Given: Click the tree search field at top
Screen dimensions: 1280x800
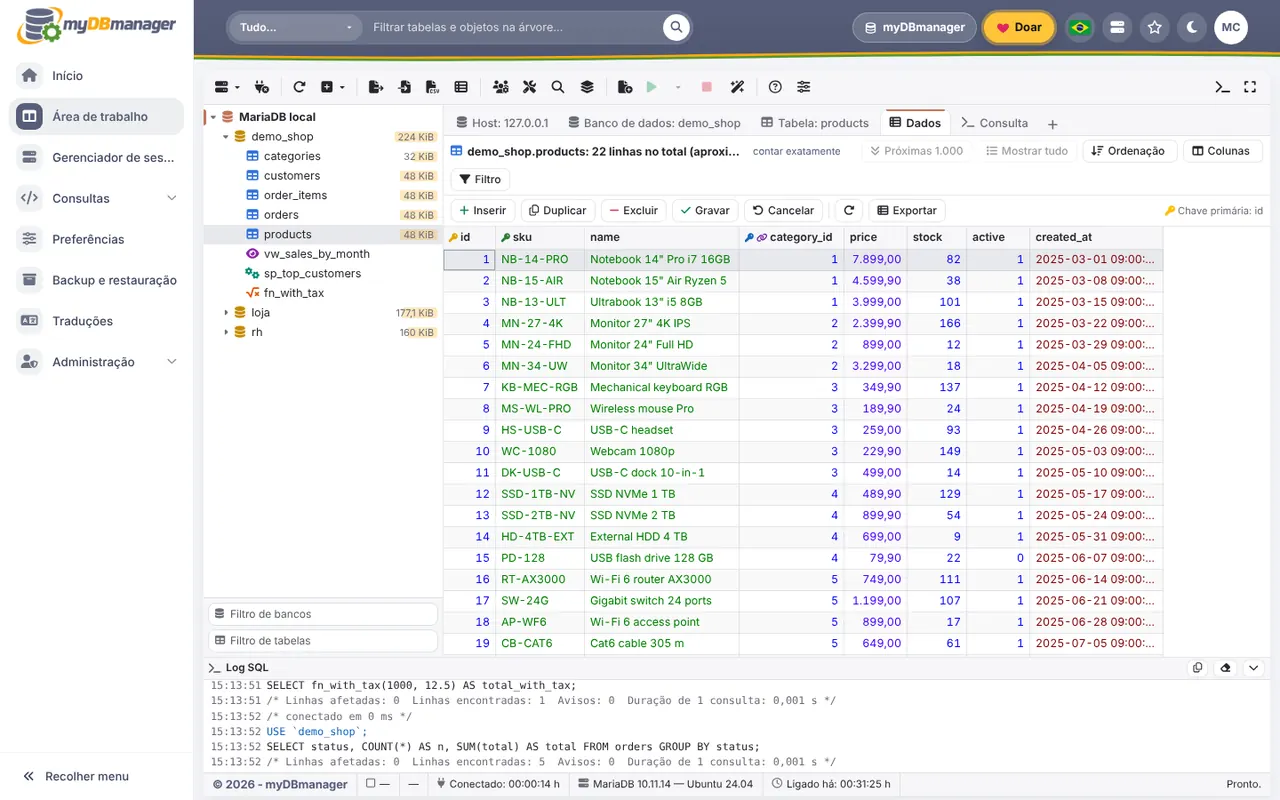Looking at the screenshot, I should point(513,28).
